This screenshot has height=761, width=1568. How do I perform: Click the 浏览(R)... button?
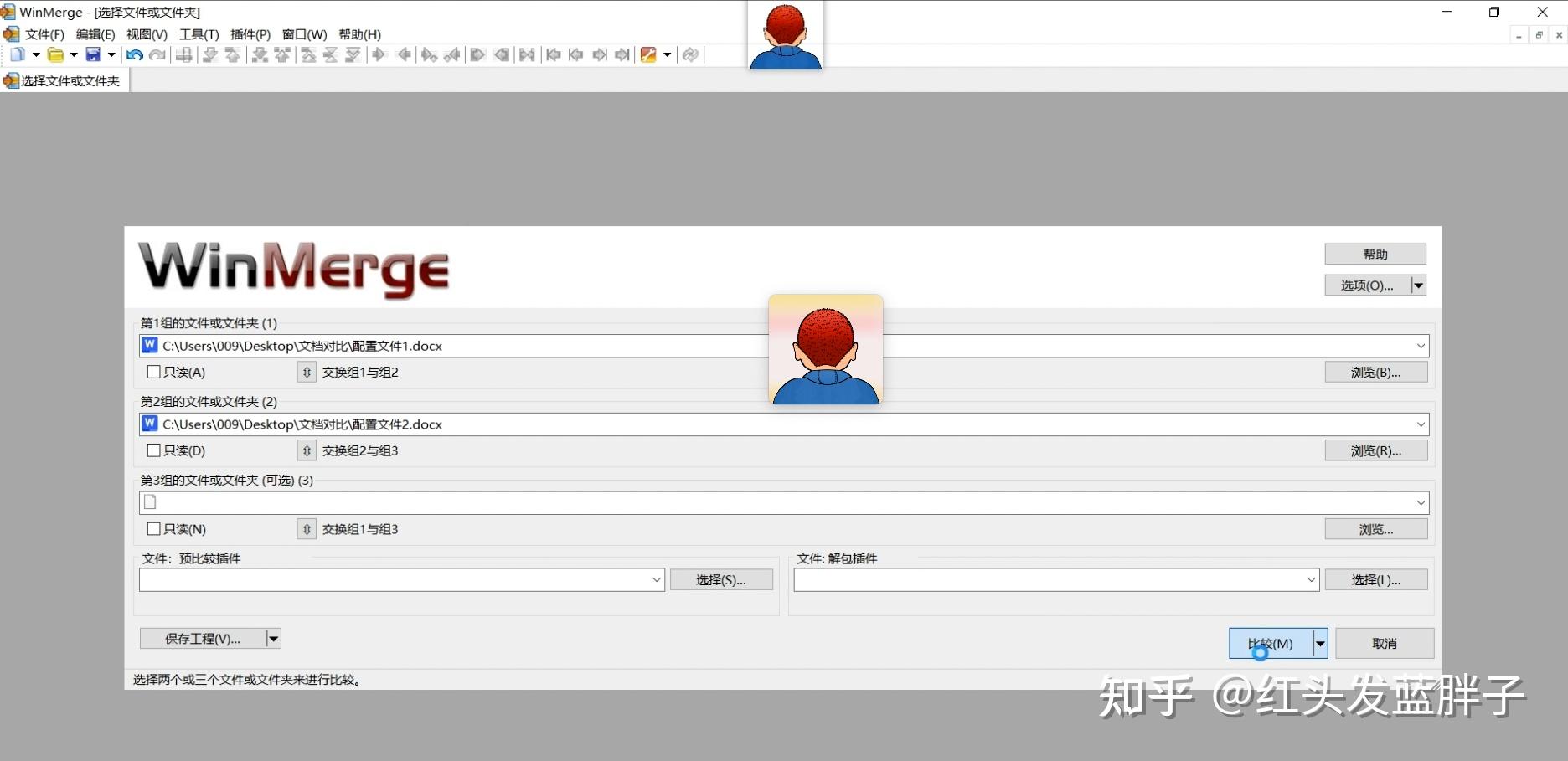tap(1376, 450)
